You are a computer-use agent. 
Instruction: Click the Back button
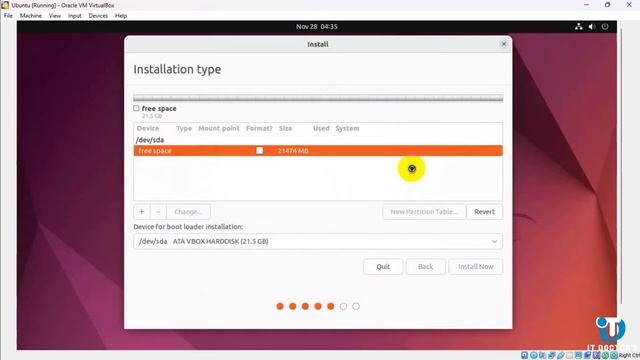click(x=425, y=267)
